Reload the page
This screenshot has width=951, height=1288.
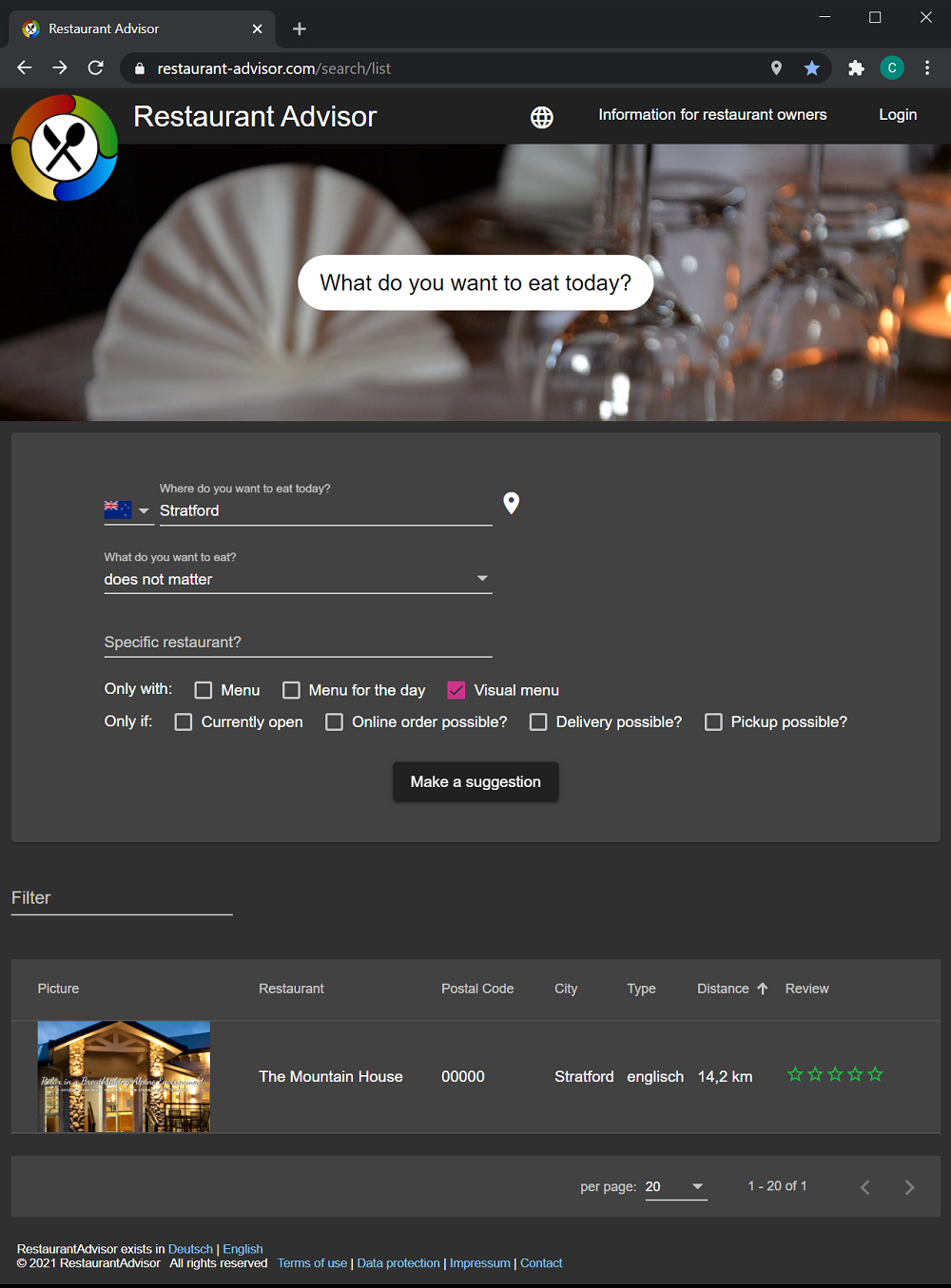click(96, 68)
